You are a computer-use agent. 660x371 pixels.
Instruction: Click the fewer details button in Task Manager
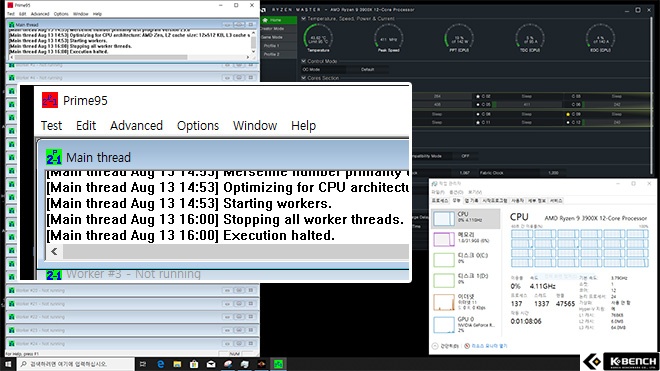pyautogui.click(x=445, y=346)
